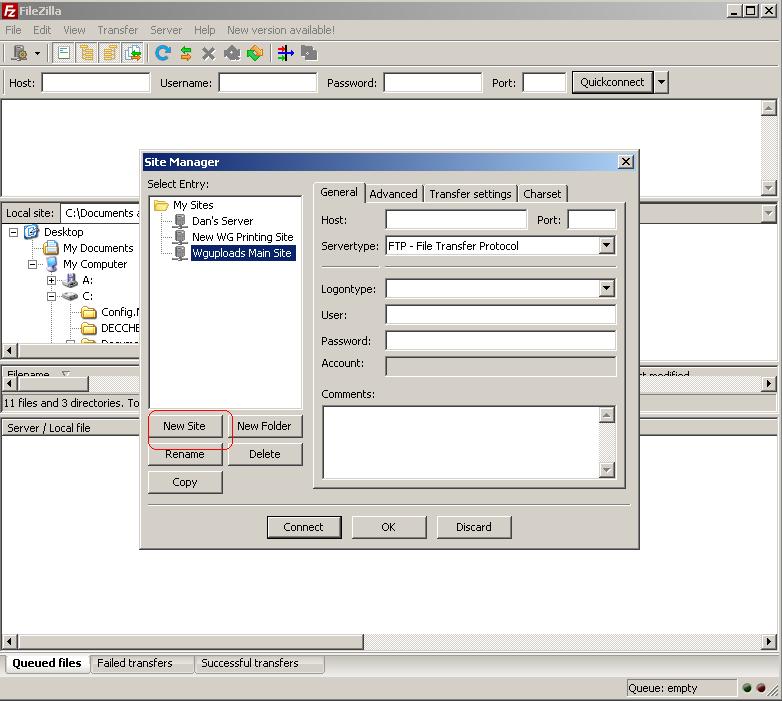This screenshot has width=782, height=701.
Task: Click the server icon beside Dan's Server
Action: 180,221
